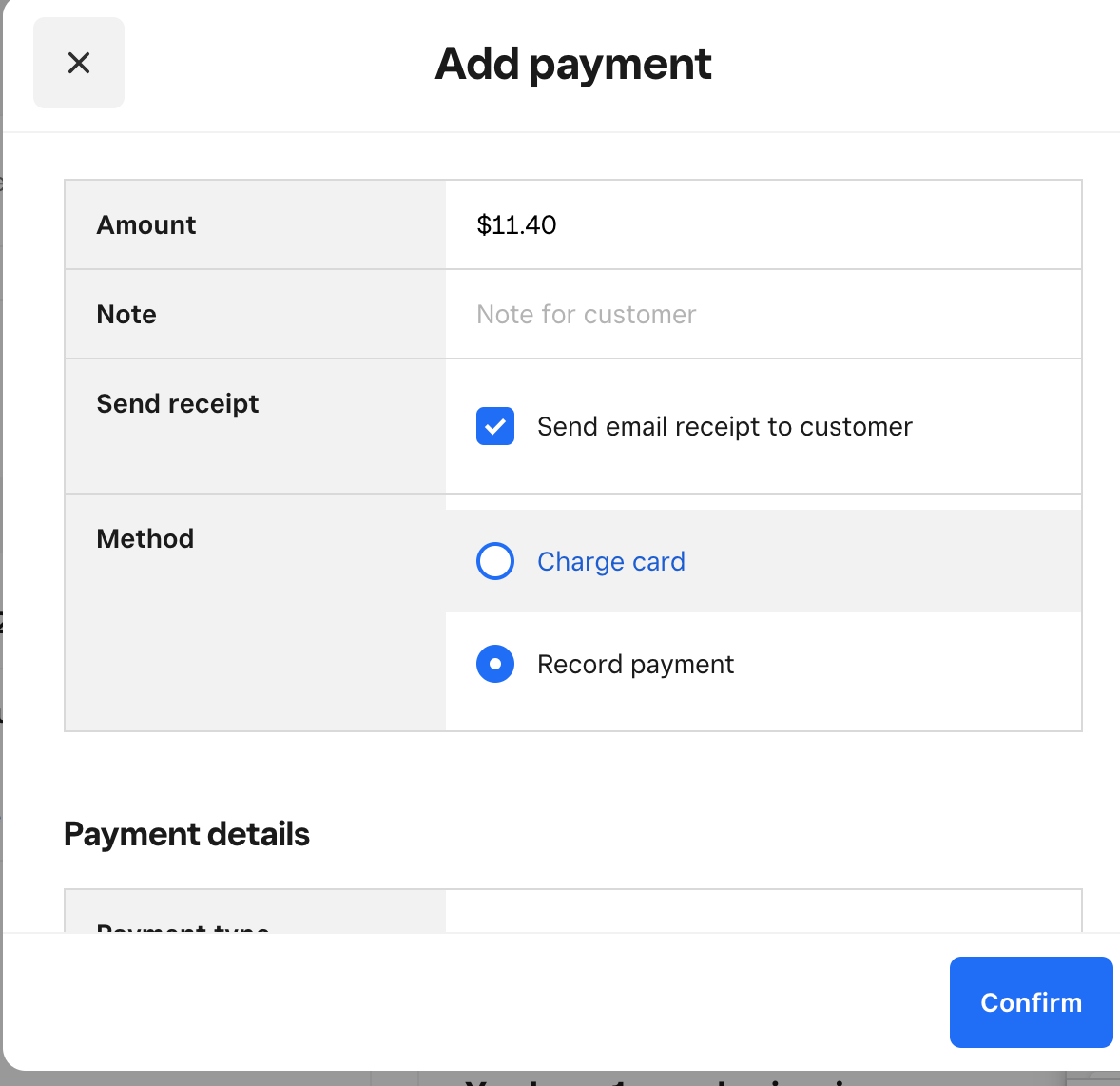Screen dimensions: 1120x1086
Task: Click the Payment details section heading
Action: point(186,834)
